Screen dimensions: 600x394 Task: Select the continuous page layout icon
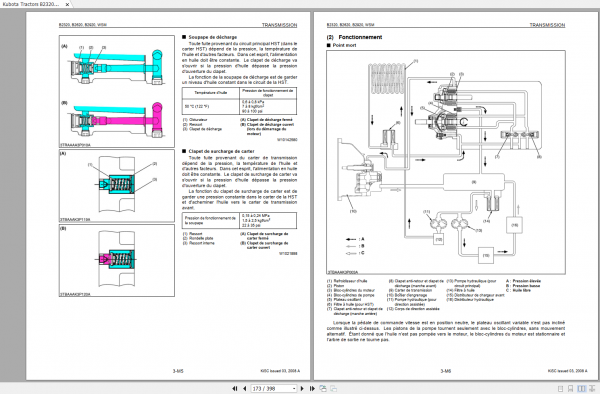click(x=571, y=389)
